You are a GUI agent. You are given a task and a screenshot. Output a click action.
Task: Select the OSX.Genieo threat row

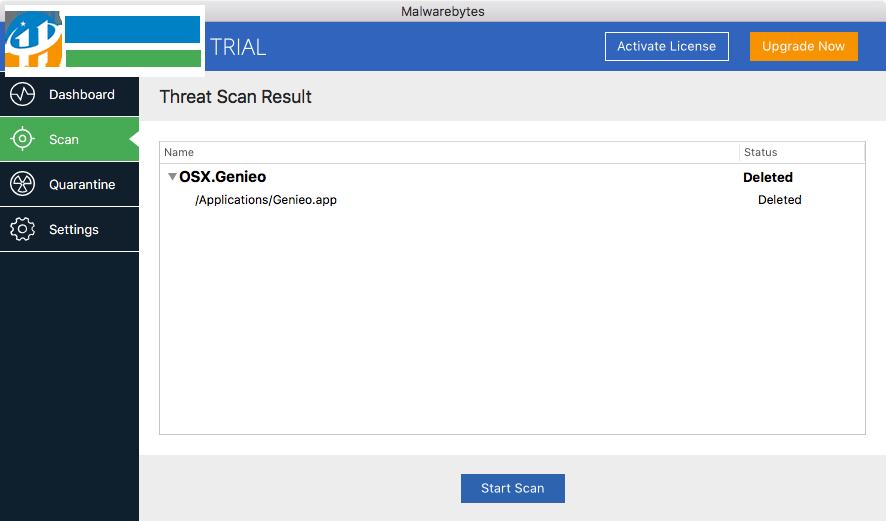(x=512, y=177)
